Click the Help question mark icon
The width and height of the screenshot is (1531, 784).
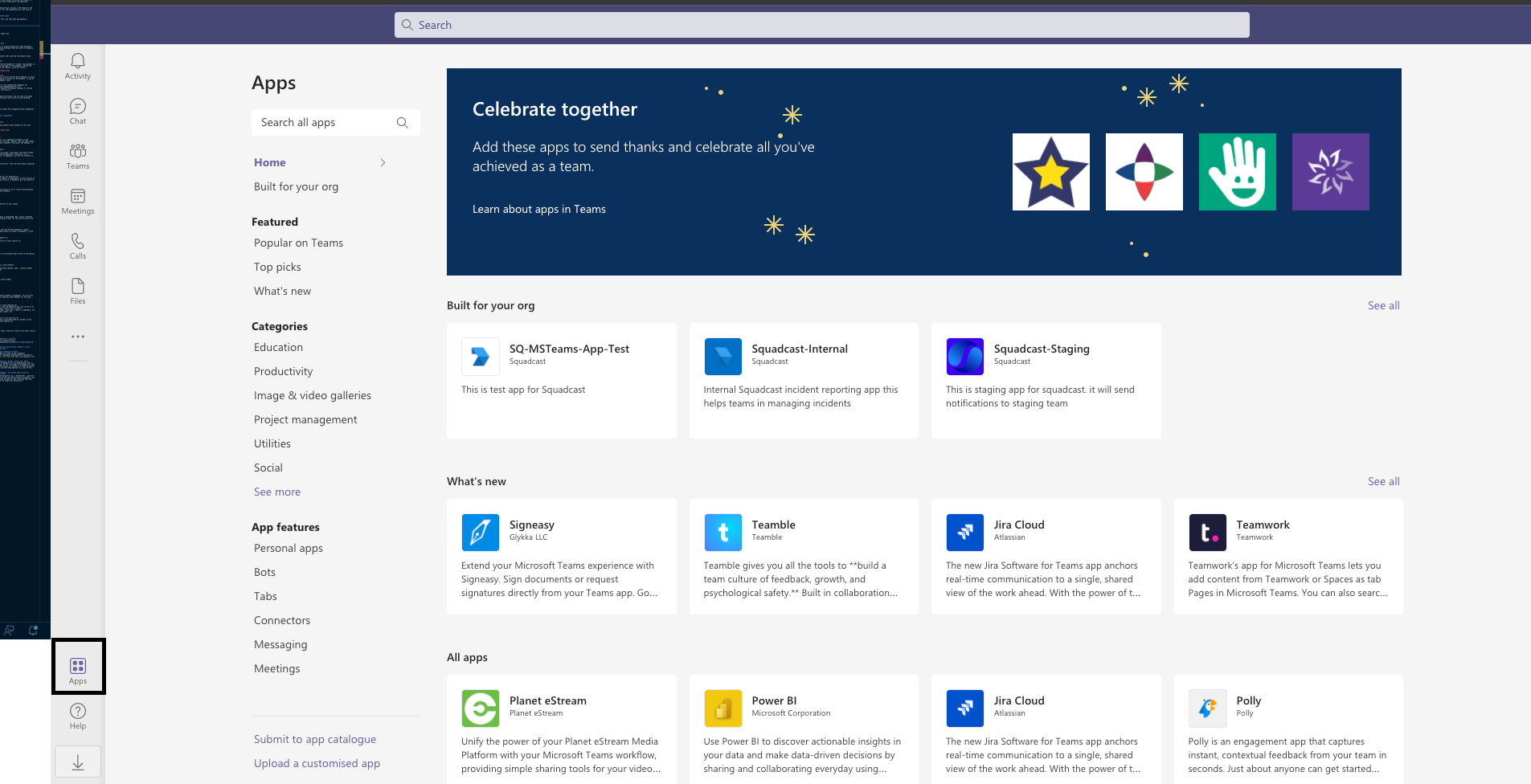(78, 716)
